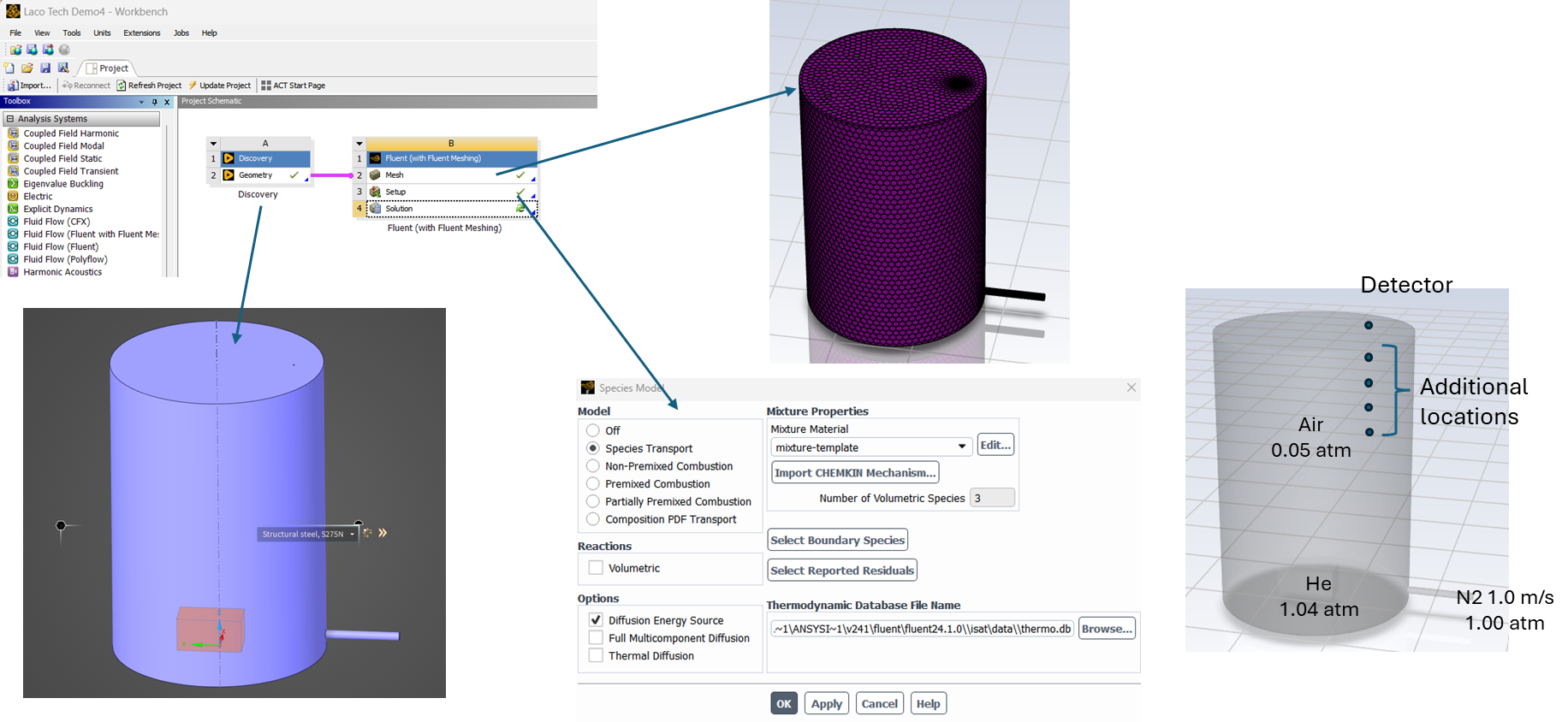Screen dimensions: 1568x722
Task: Click inside Thermodynamic Database File Name field
Action: (921, 629)
